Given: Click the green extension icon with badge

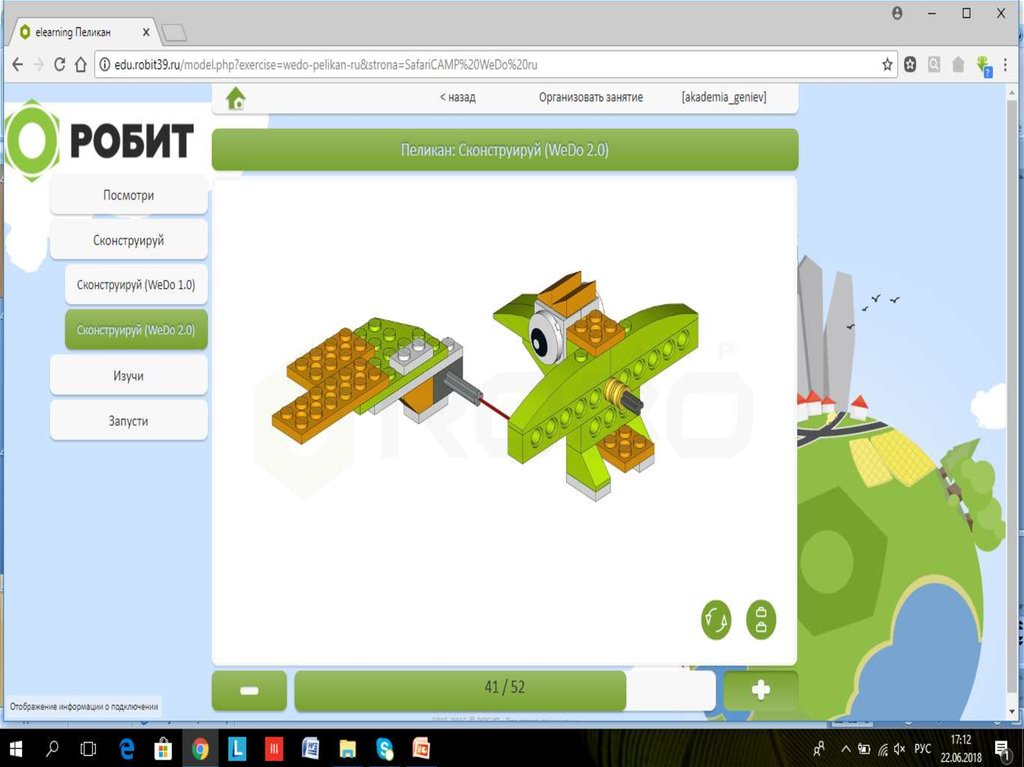Looking at the screenshot, I should [984, 66].
